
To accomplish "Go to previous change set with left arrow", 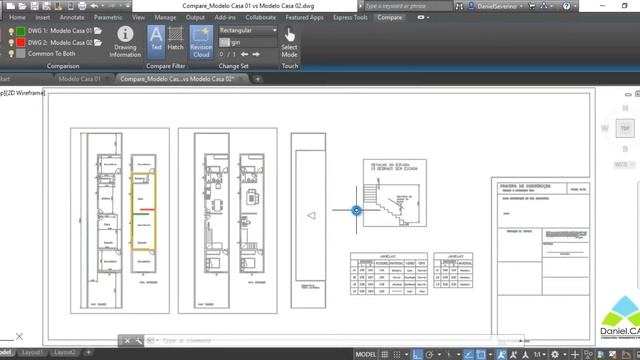I will pyautogui.click(x=244, y=54).
